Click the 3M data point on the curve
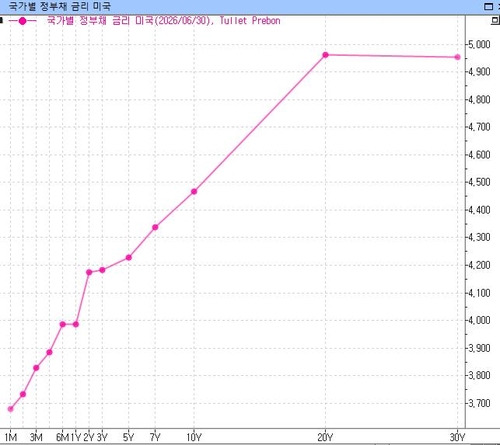Screen dimensions: 500x445 (36, 368)
